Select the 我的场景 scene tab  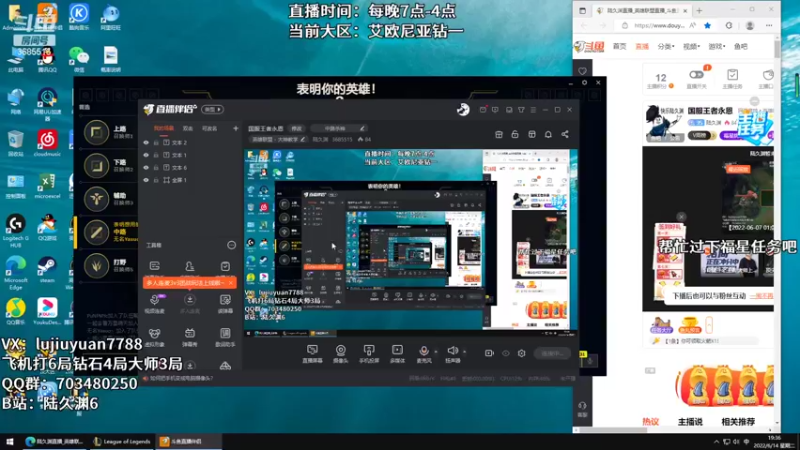(x=164, y=129)
